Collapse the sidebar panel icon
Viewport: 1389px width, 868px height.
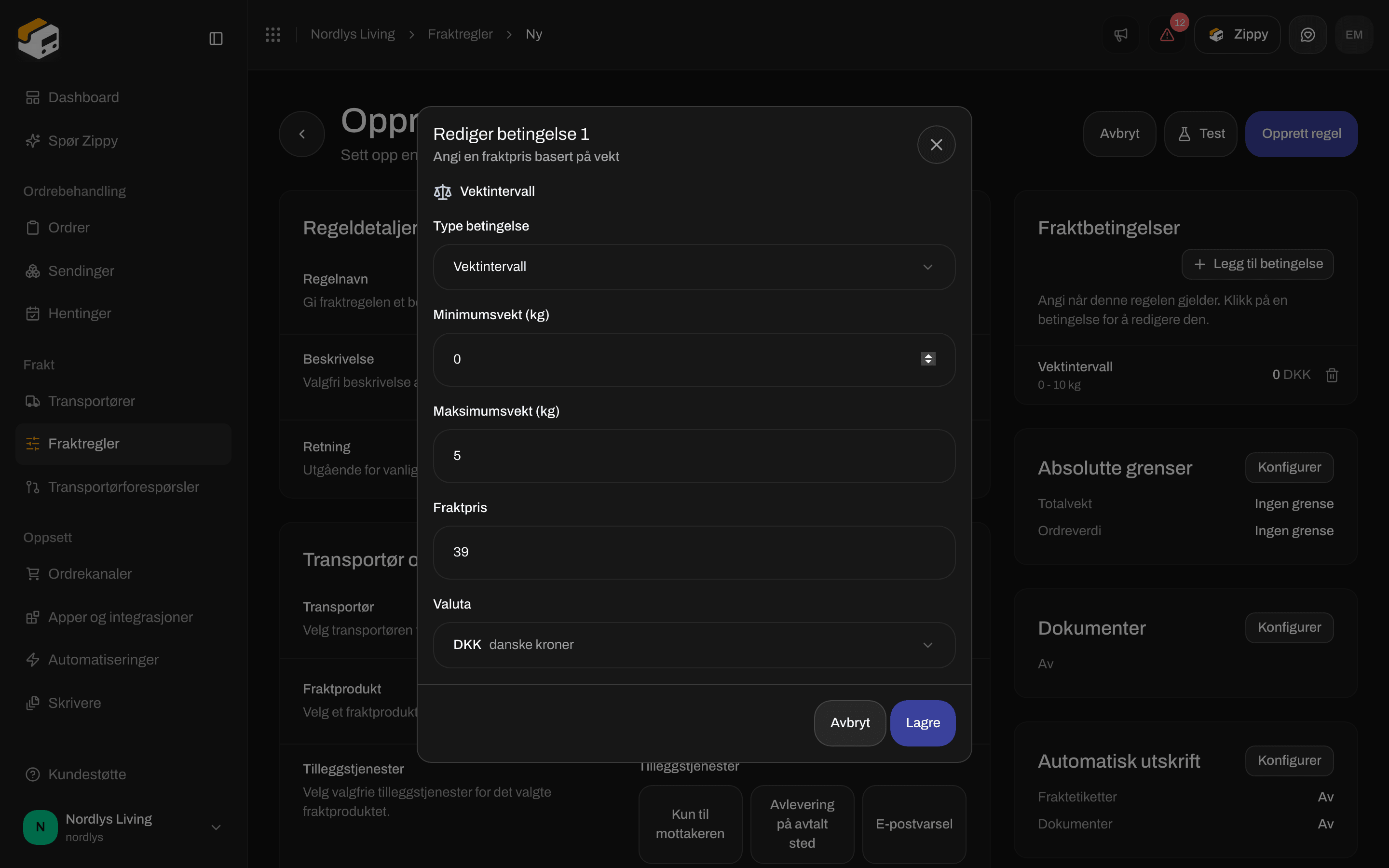pos(216,39)
